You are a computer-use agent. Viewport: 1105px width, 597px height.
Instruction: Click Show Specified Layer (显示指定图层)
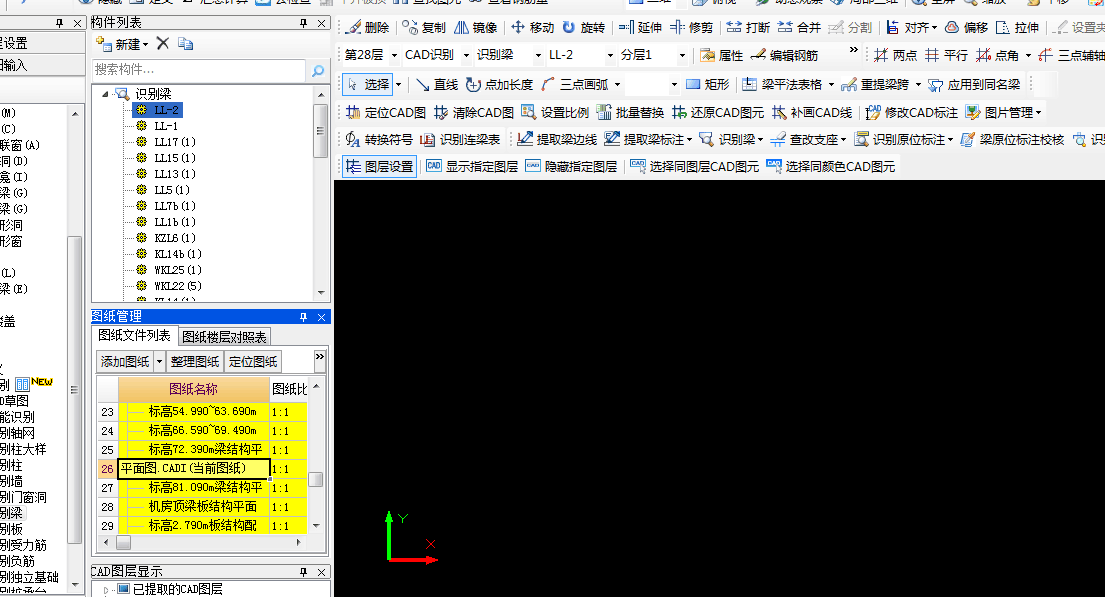tap(472, 166)
